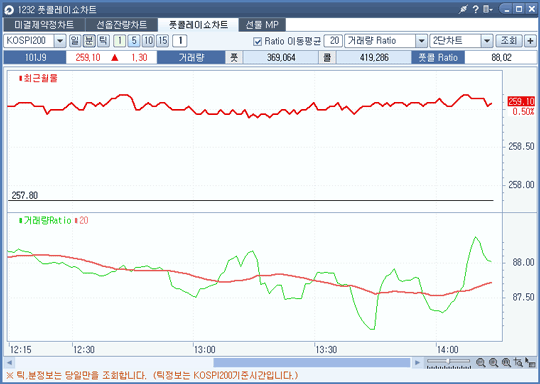Choose the 5-minute interval button
Image resolution: width=540 pixels, height=384 pixels.
click(x=134, y=41)
